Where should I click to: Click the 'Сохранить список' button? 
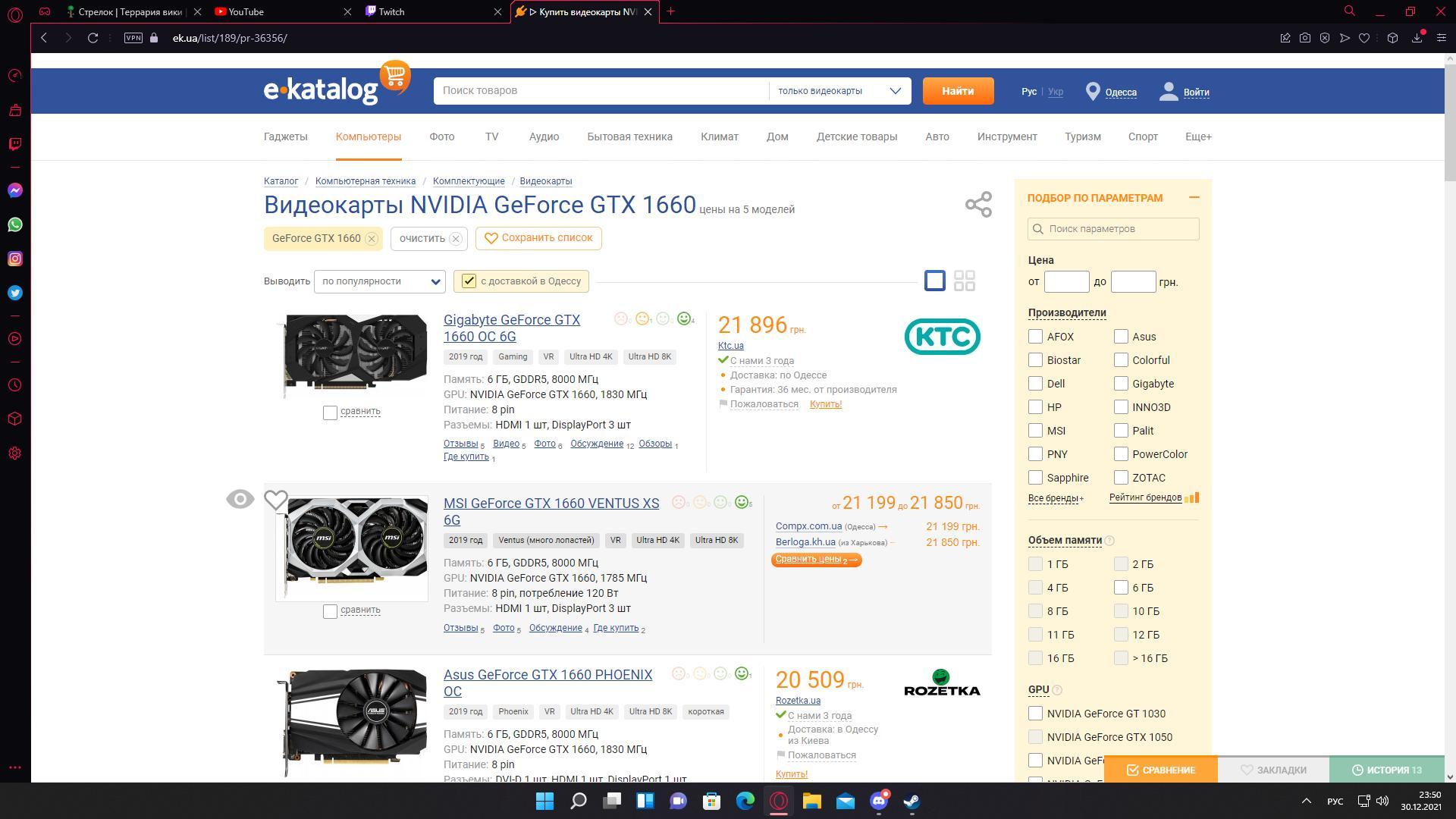pos(538,238)
